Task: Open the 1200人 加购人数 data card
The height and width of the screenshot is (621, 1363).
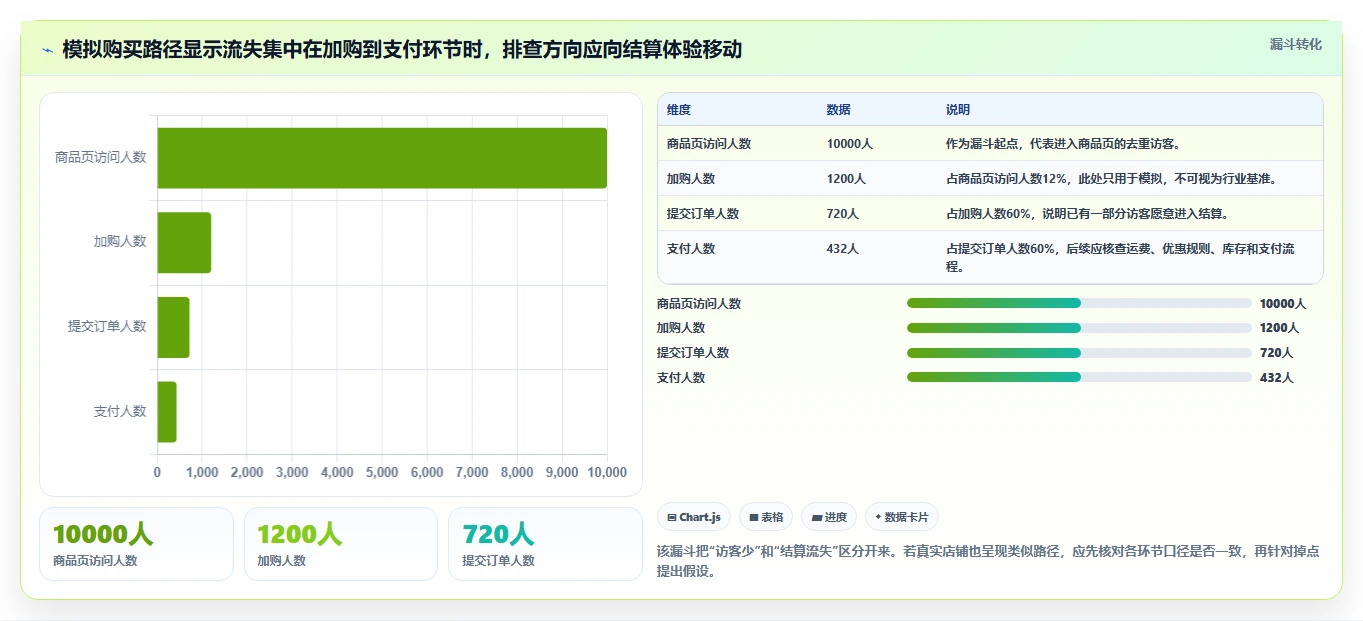Action: tap(341, 544)
